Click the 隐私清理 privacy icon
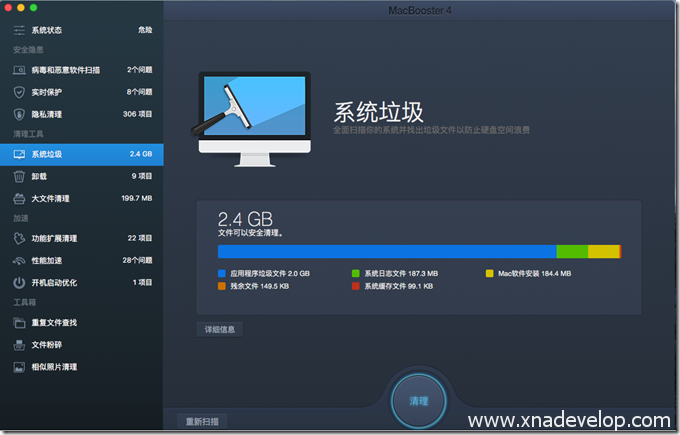Screen dimensions: 680x435 click(x=19, y=114)
